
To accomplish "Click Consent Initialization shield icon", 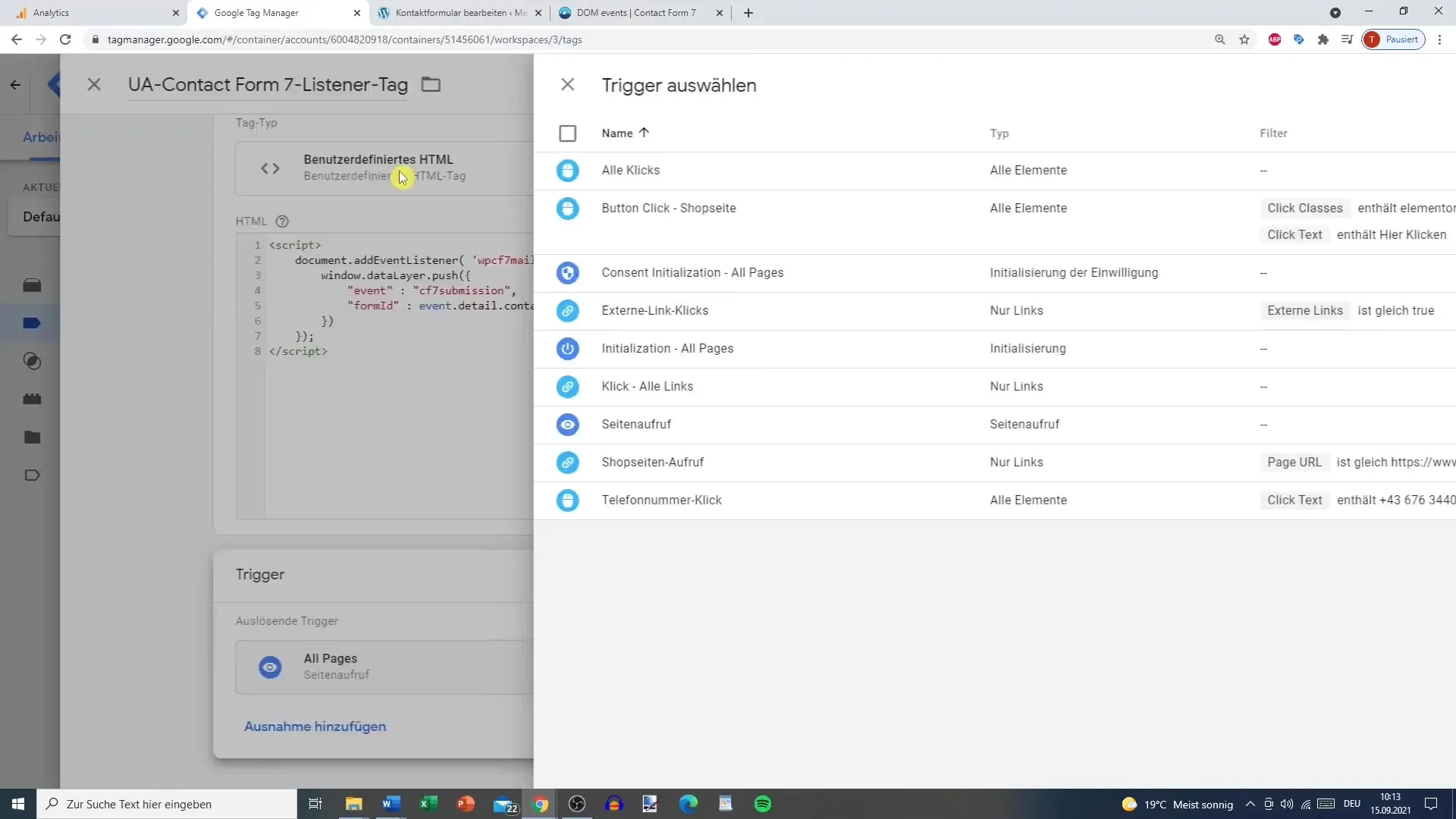I will click(567, 273).
